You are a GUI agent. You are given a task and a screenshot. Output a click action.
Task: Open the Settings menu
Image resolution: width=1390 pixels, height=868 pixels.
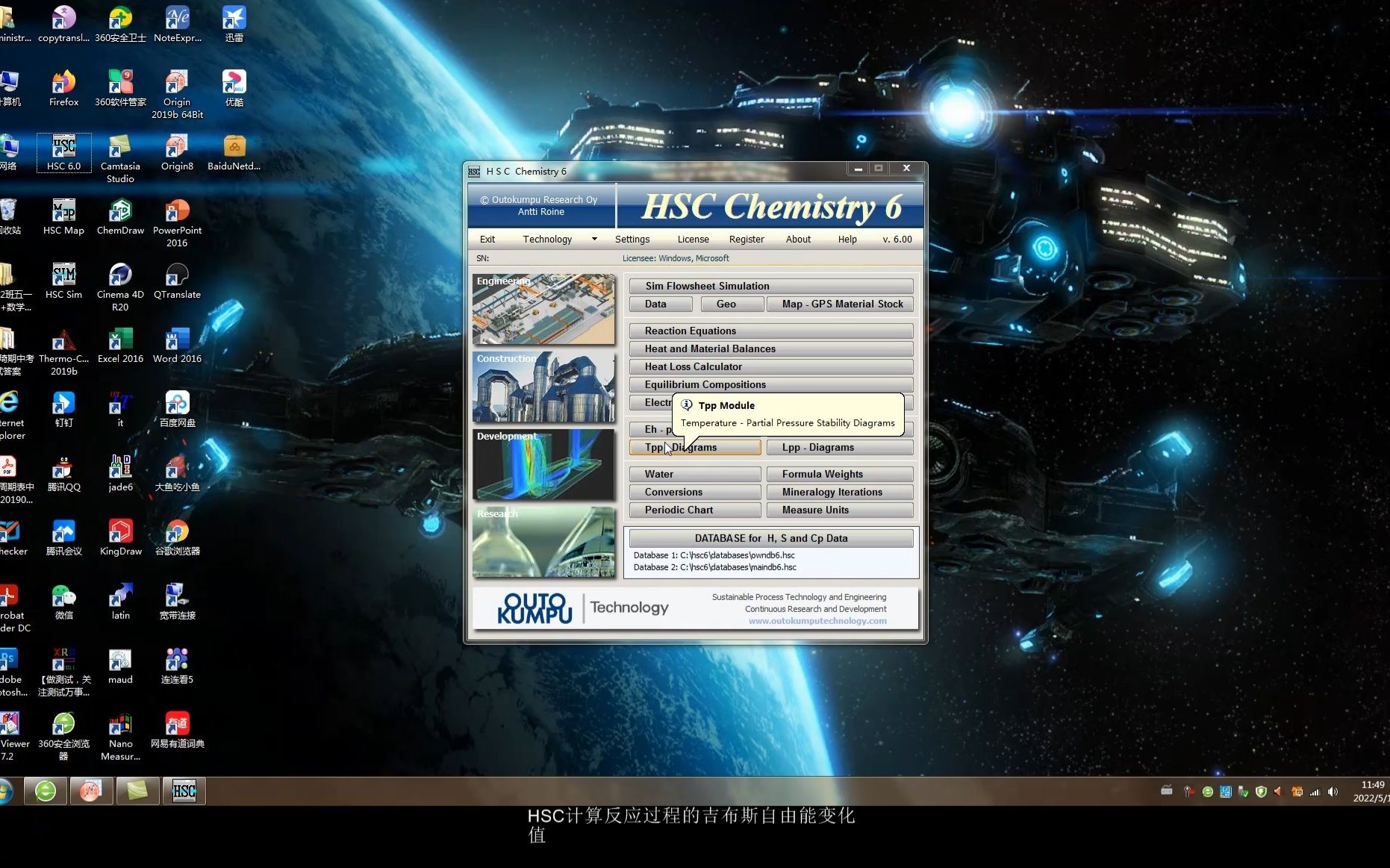[632, 239]
